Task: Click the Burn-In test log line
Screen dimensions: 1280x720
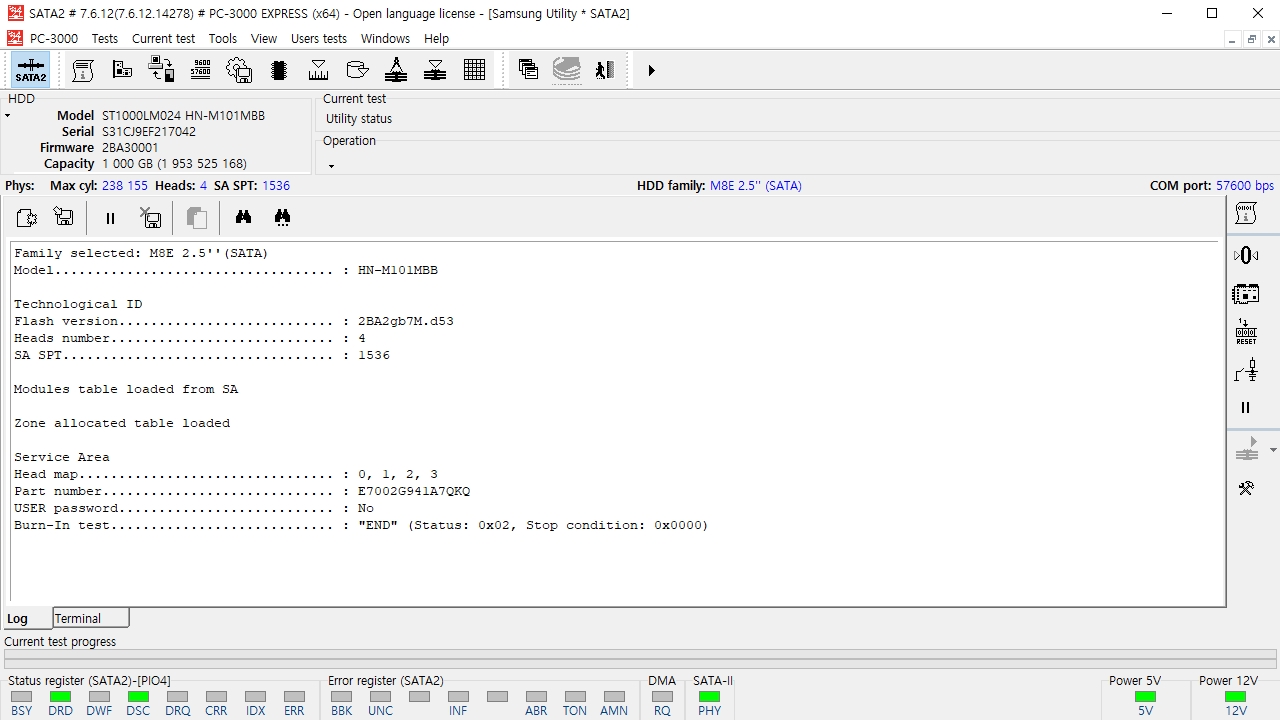Action: click(361, 525)
